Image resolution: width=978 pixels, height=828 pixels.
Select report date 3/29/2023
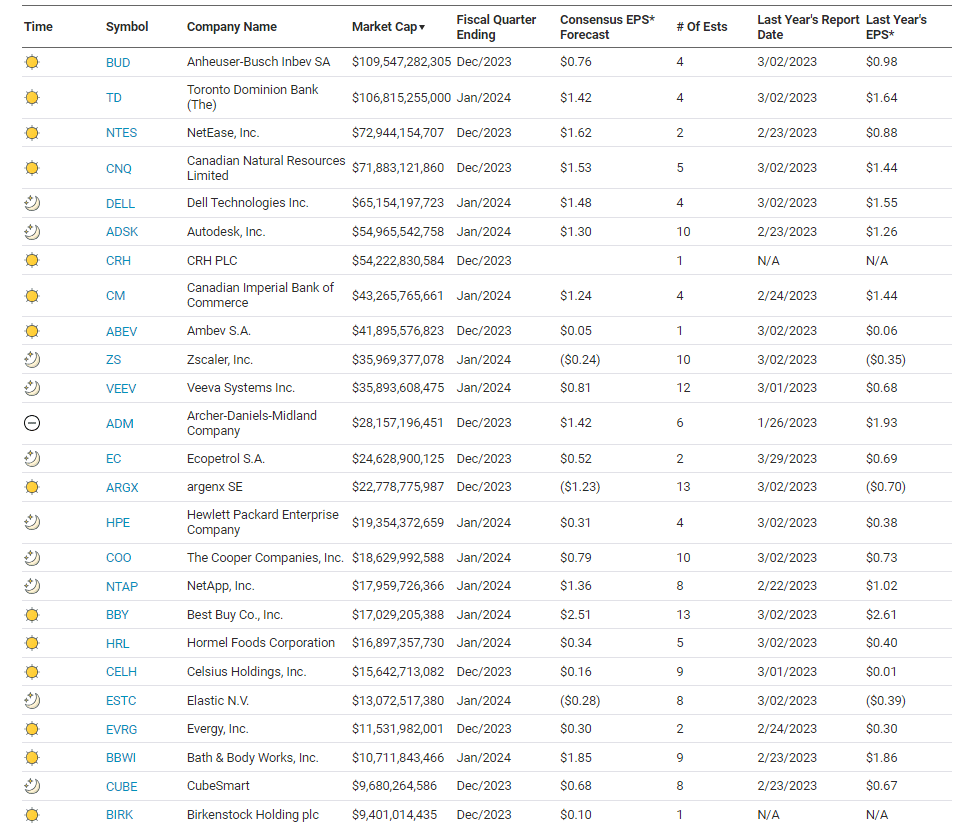(x=787, y=459)
